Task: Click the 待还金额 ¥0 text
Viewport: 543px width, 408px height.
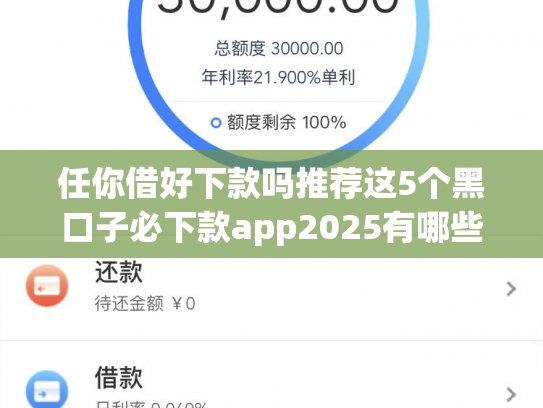Action: 145,304
